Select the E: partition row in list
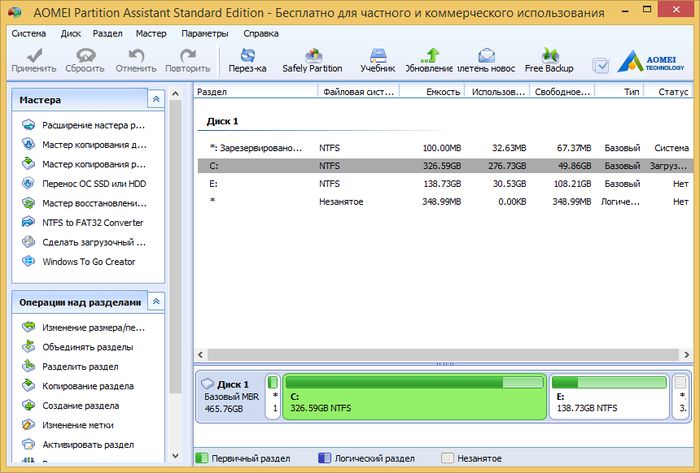 [445, 183]
